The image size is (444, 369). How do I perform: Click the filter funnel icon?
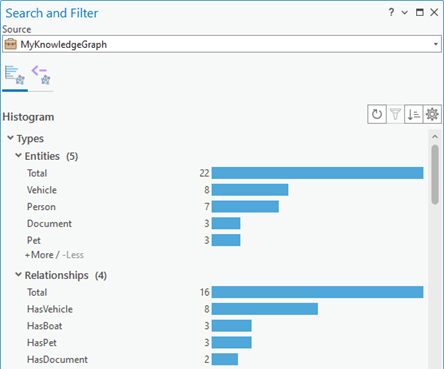coord(395,114)
